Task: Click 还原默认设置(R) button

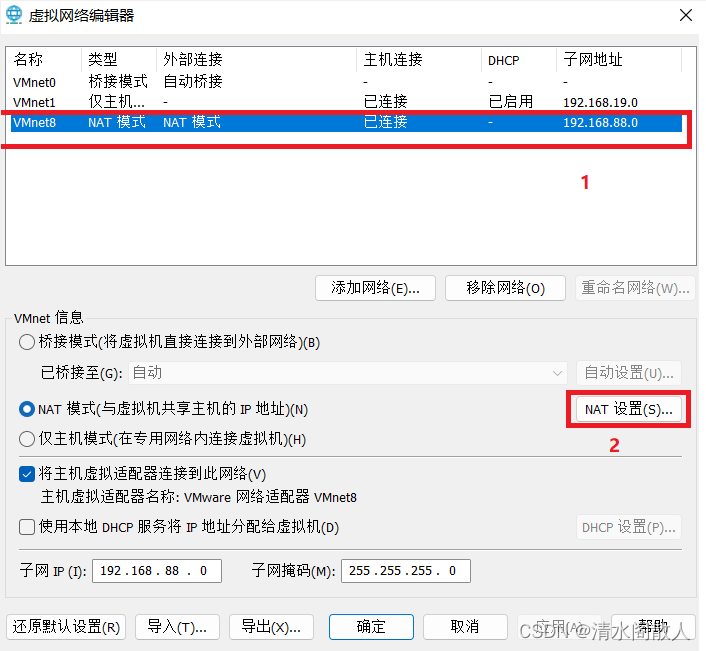Action: click(66, 627)
